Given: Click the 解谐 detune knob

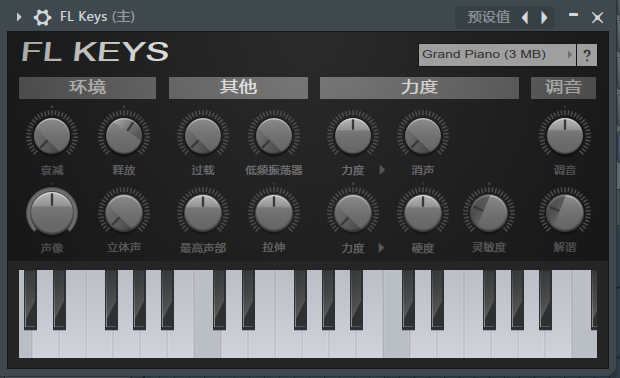Looking at the screenshot, I should [565, 213].
